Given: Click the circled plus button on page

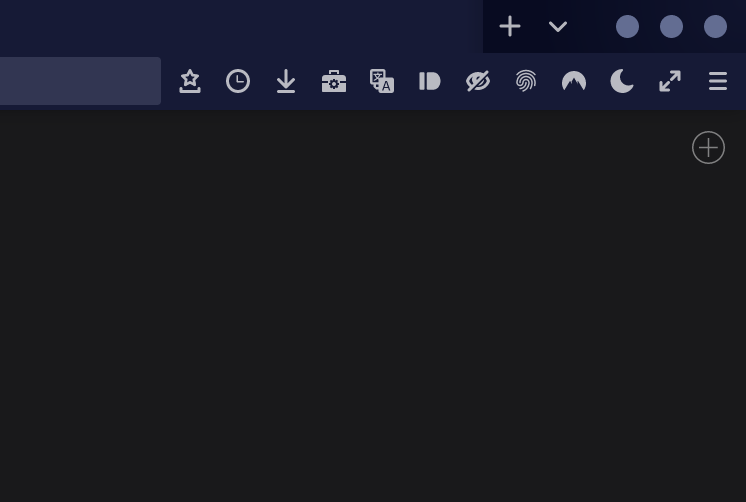Looking at the screenshot, I should coord(708,148).
